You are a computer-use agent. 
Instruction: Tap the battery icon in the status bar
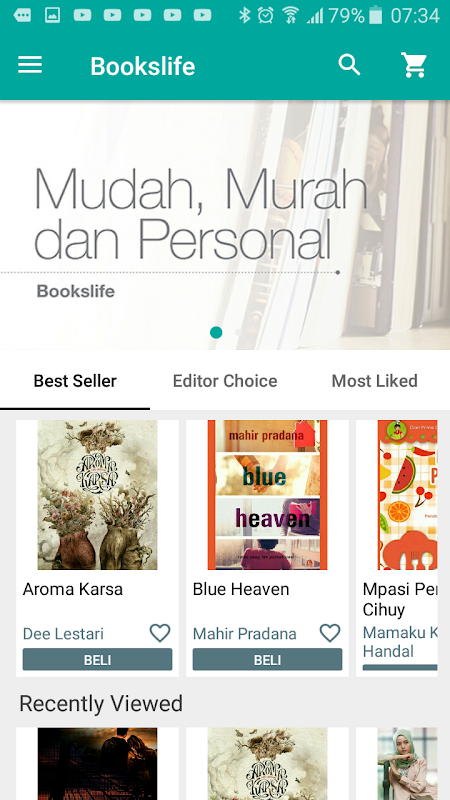point(376,15)
